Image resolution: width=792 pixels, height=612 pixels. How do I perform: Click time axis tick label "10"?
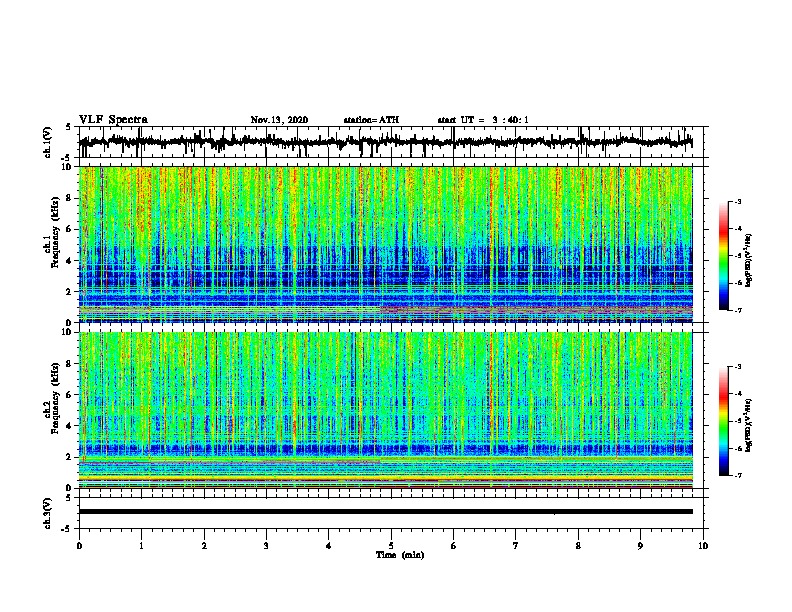pos(703,546)
